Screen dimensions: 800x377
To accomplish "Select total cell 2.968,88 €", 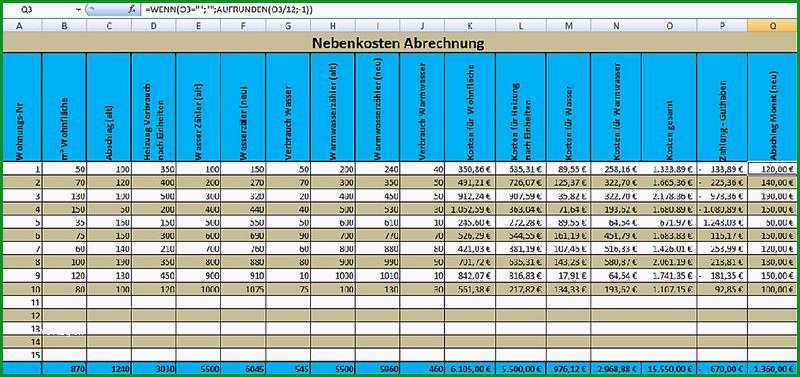I will pyautogui.click(x=616, y=368).
